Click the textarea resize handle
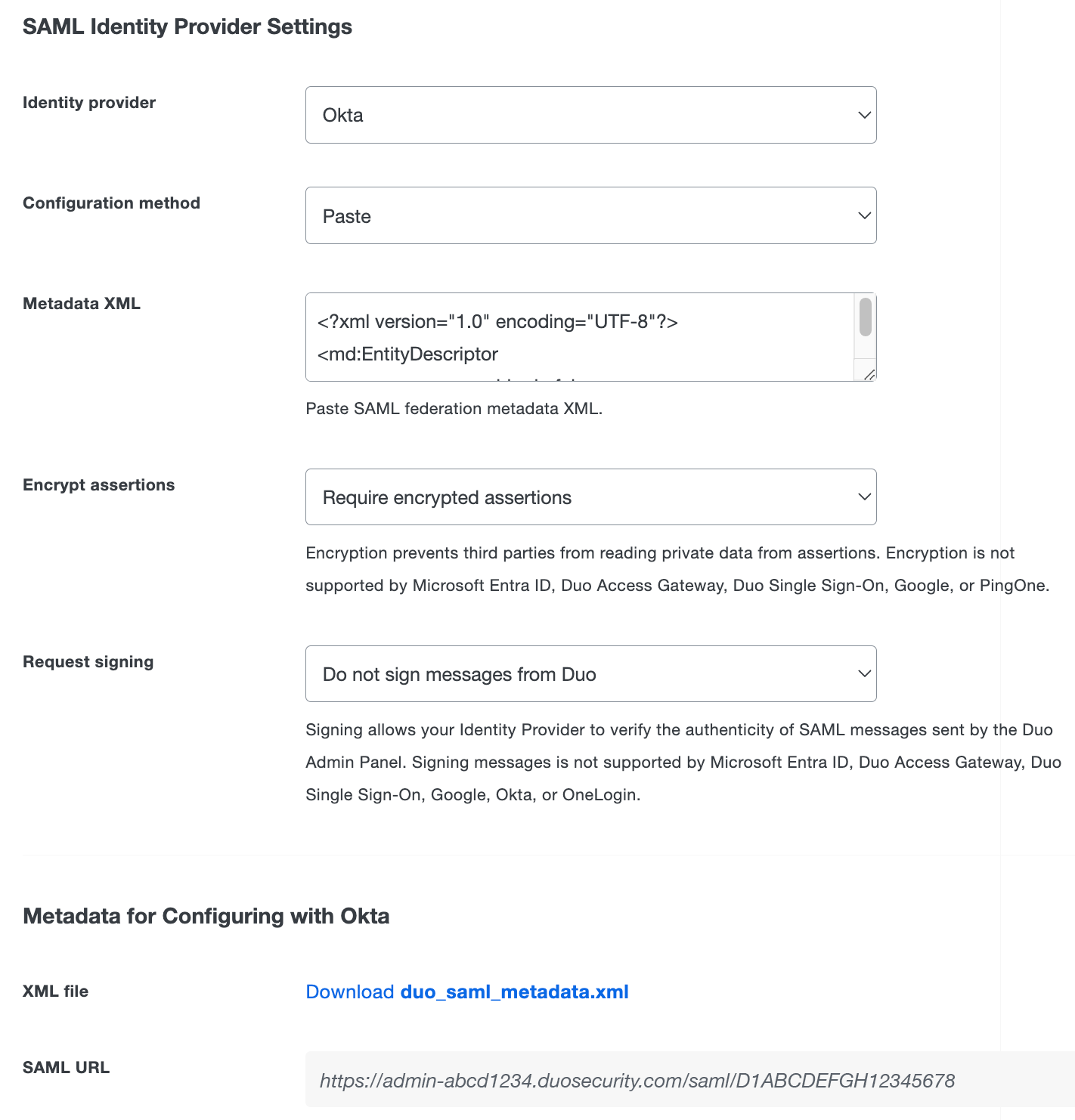This screenshot has width=1075, height=1120. pyautogui.click(x=870, y=373)
